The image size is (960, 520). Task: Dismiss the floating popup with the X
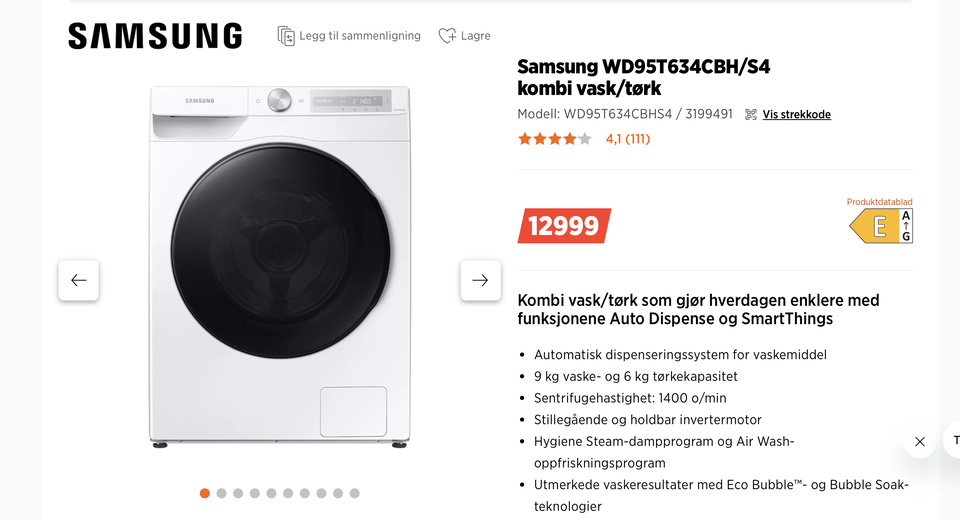(x=920, y=442)
